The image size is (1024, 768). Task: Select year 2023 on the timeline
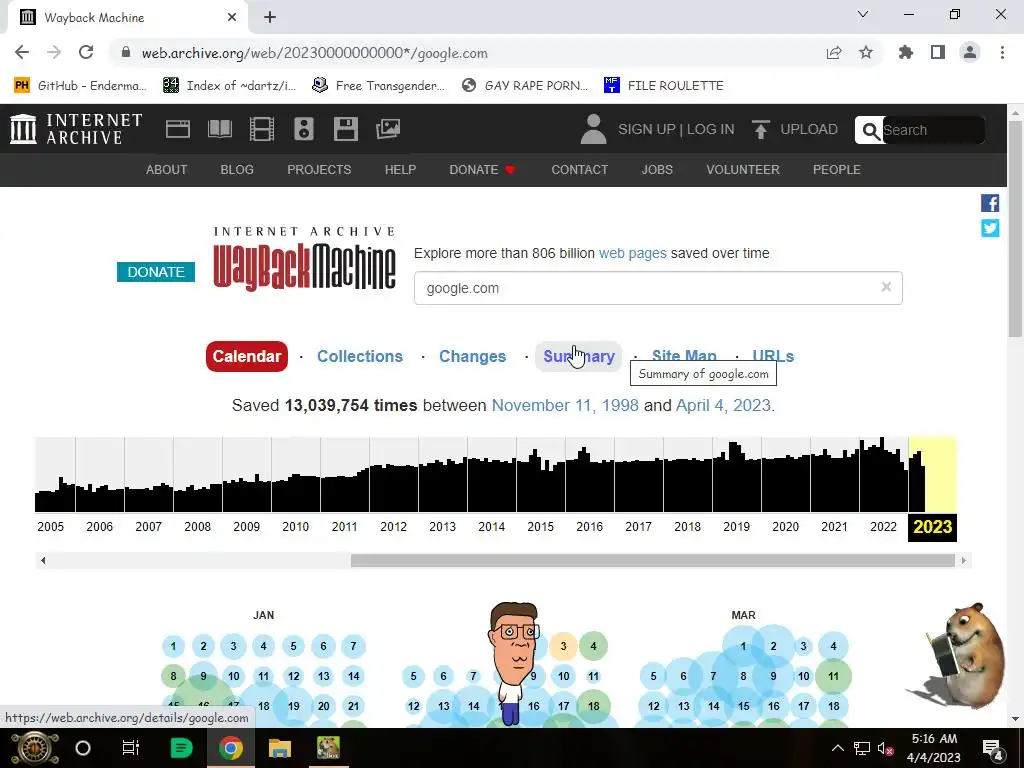(x=933, y=527)
